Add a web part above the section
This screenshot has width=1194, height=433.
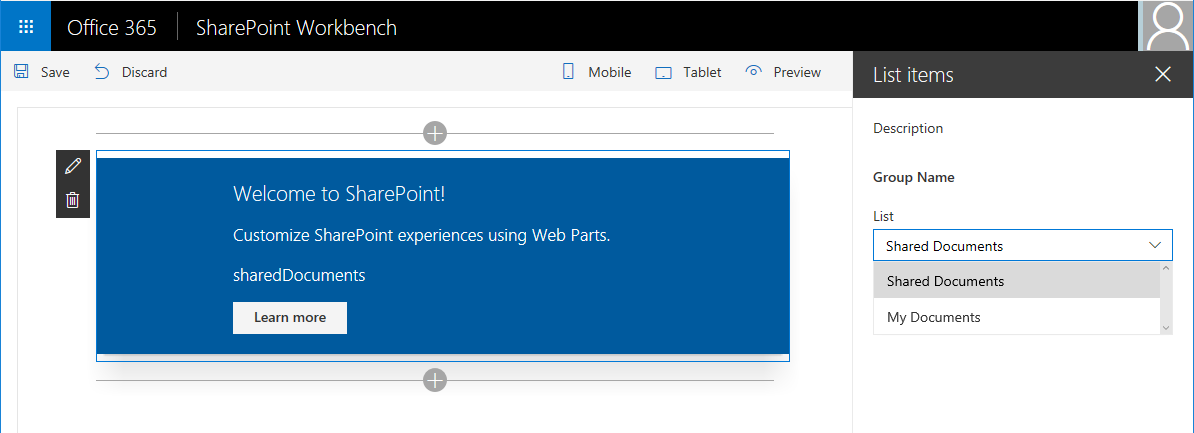[434, 133]
